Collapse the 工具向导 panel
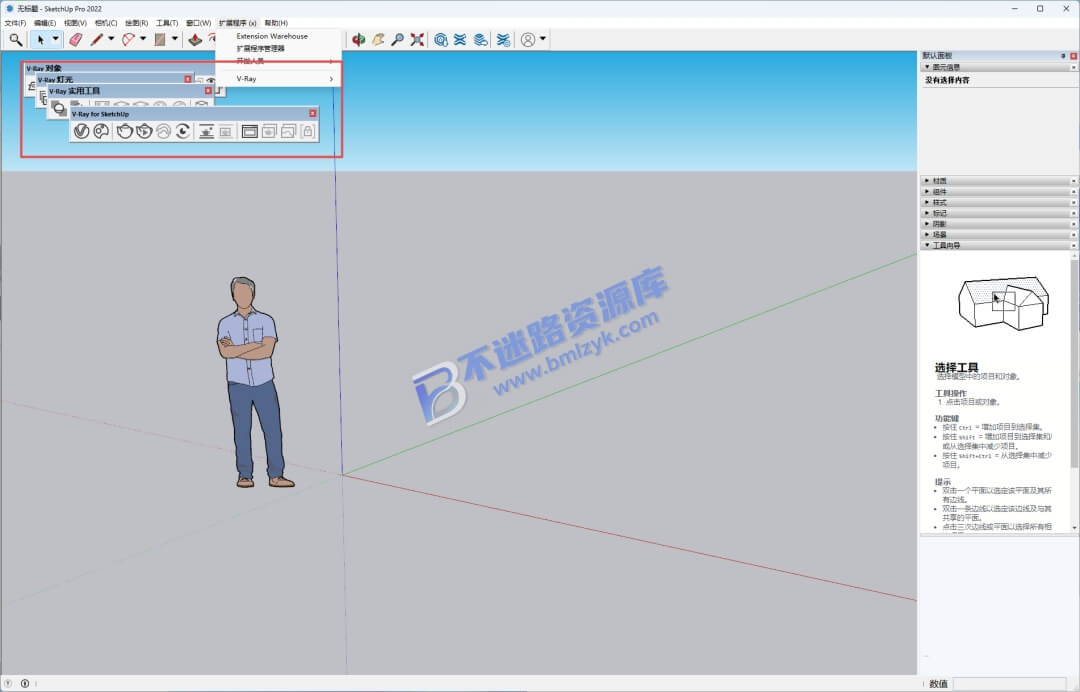This screenshot has height=692, width=1080. (x=998, y=245)
